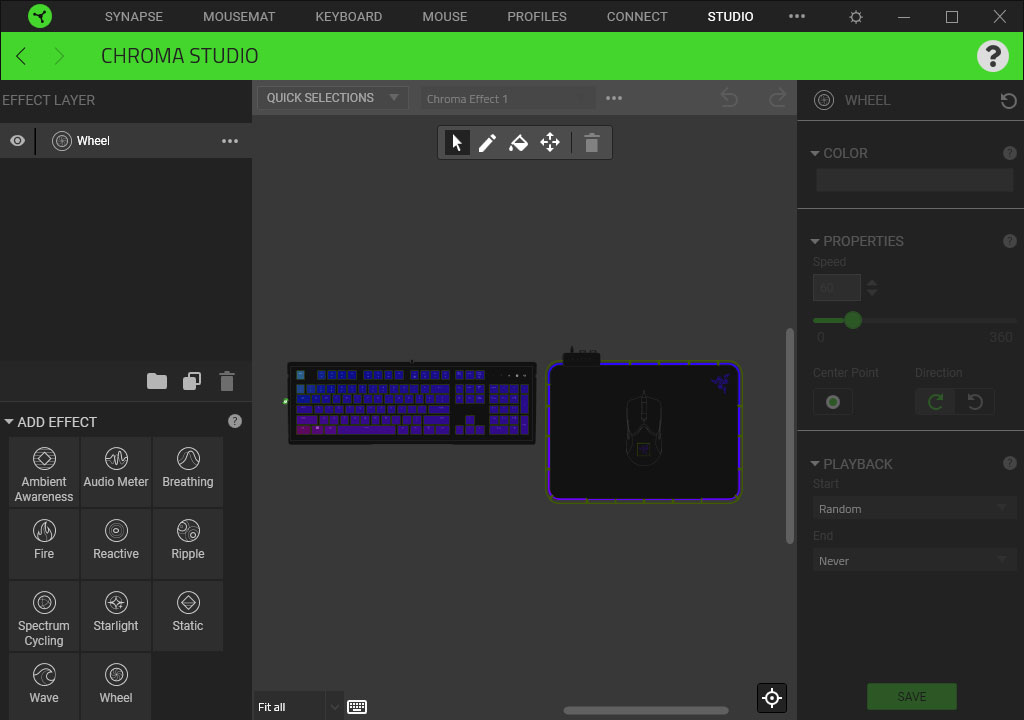Image resolution: width=1024 pixels, height=720 pixels.
Task: Delete the selected effect layer
Action: [227, 381]
